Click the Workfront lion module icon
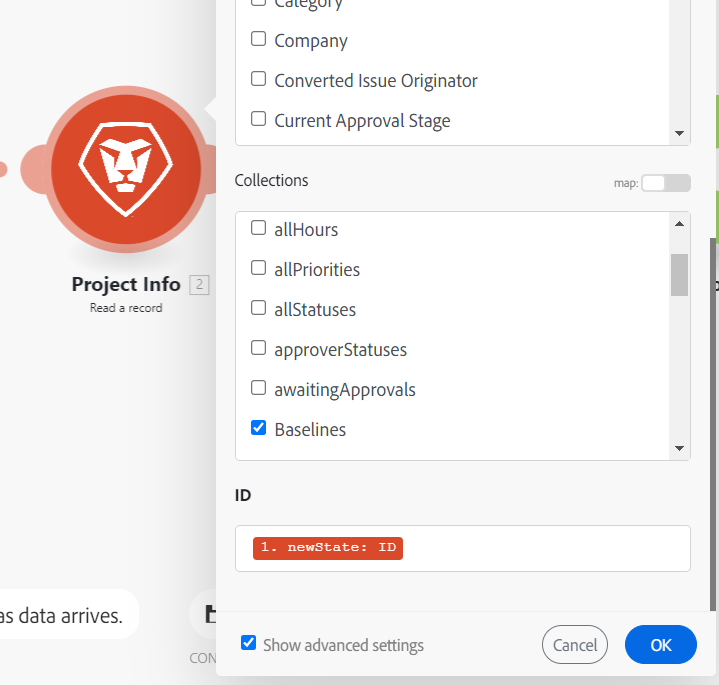719x685 pixels. point(126,165)
